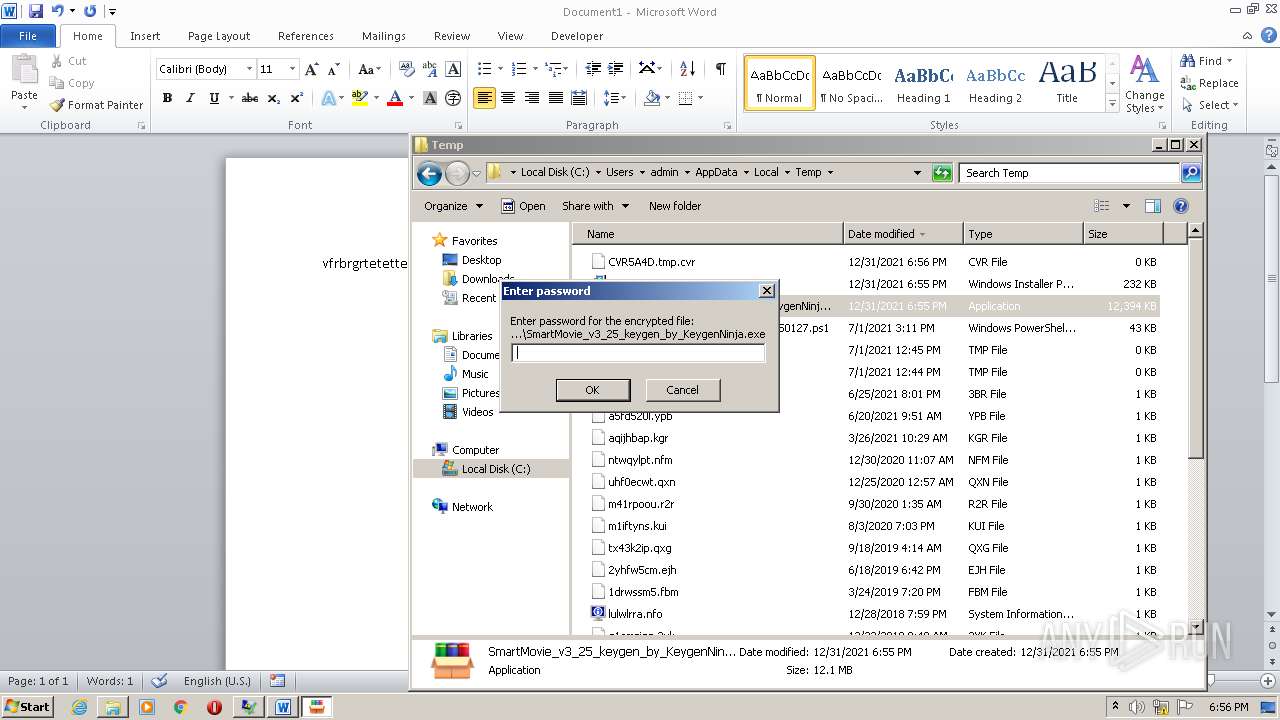Viewport: 1280px width, 720px height.
Task: Cancel the Enter password dialog
Action: coord(682,390)
